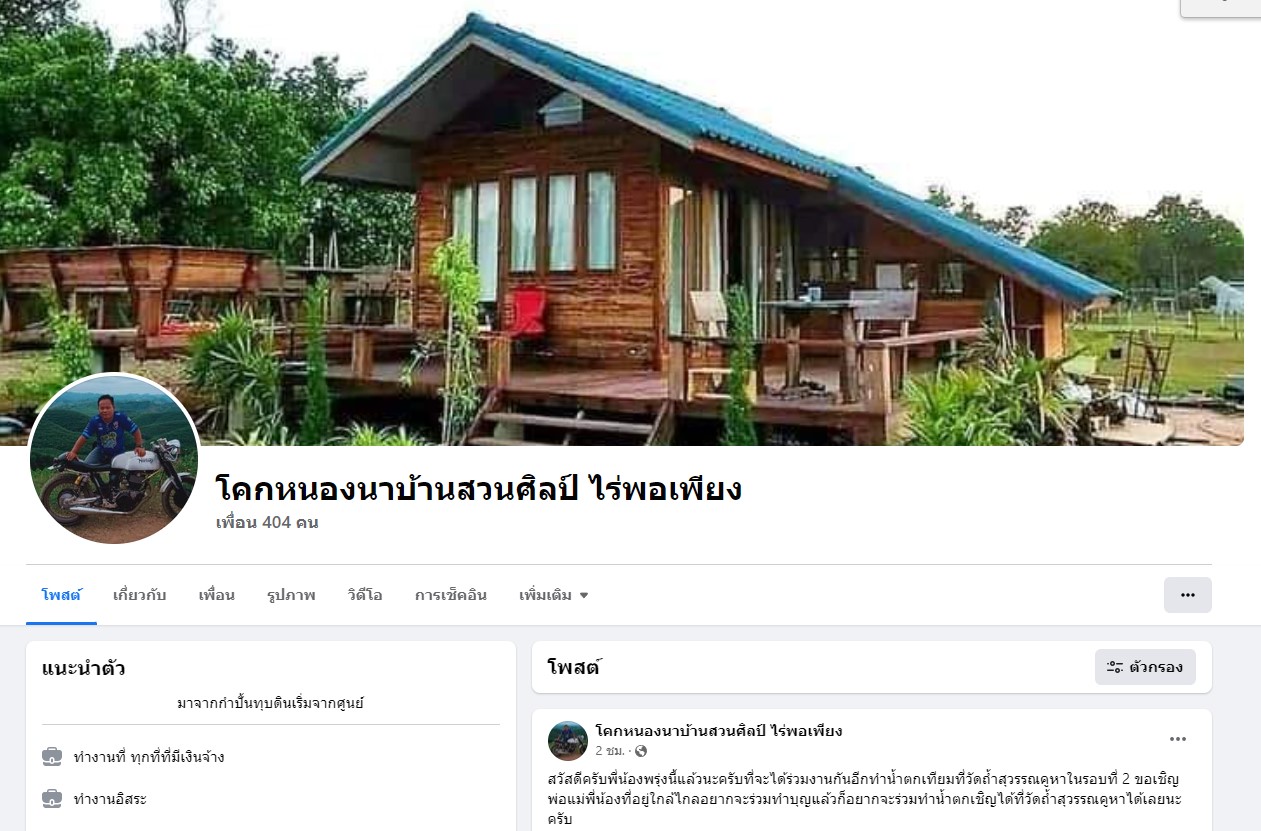Expand the เพิ่มเติม dropdown menu

[553, 595]
